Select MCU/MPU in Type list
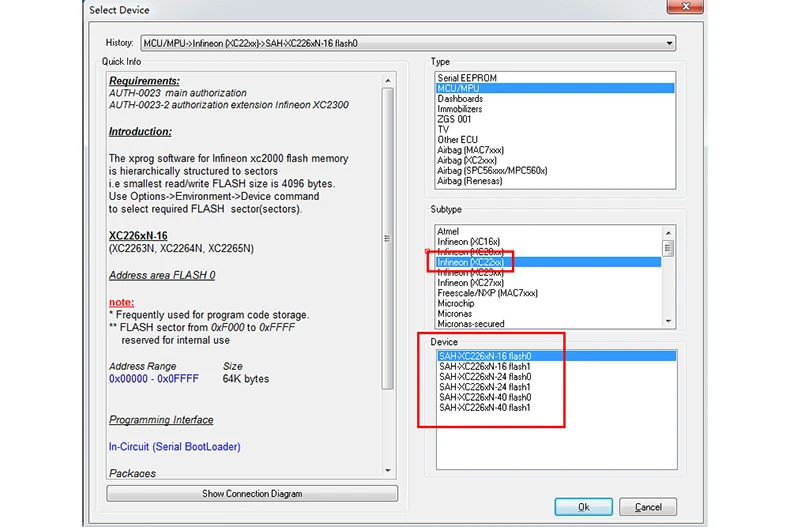 point(554,88)
